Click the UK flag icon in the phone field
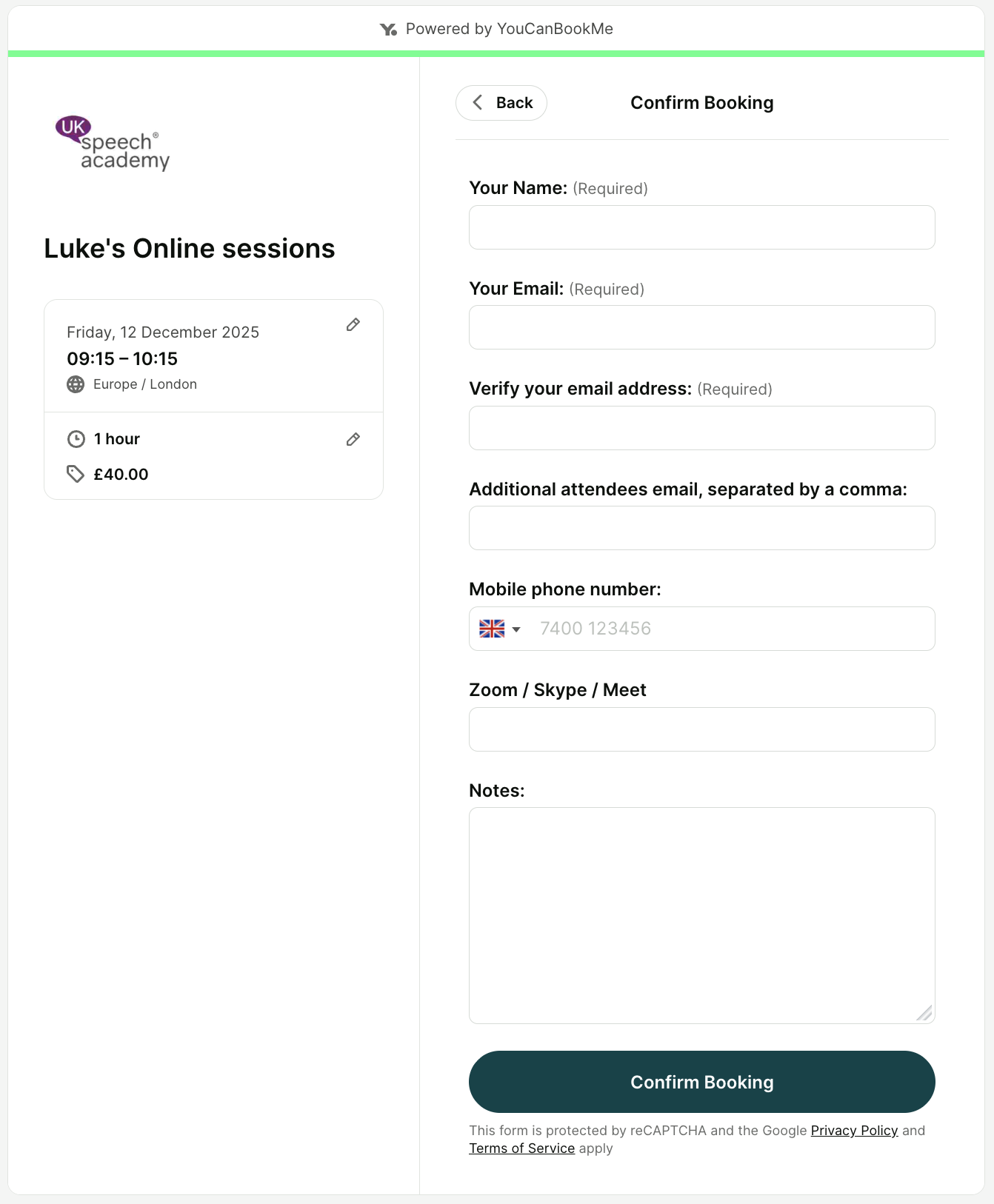Screen dimensions: 994x1204 [x=491, y=628]
